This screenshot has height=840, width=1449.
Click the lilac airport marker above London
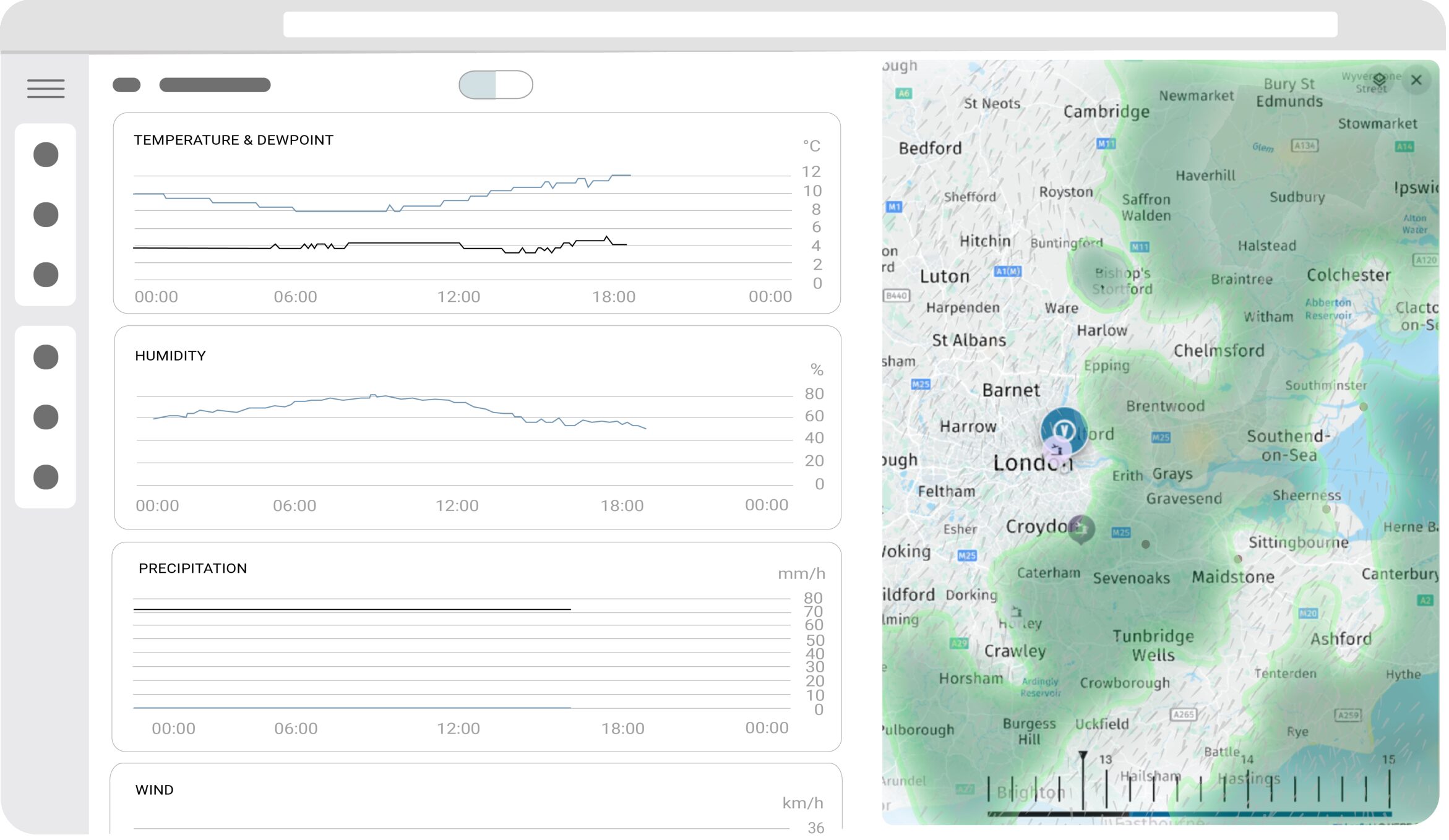pos(1056,450)
